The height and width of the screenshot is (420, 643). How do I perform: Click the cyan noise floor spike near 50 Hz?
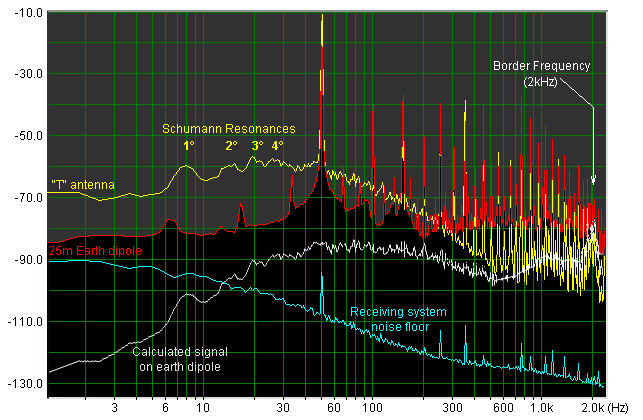click(322, 293)
